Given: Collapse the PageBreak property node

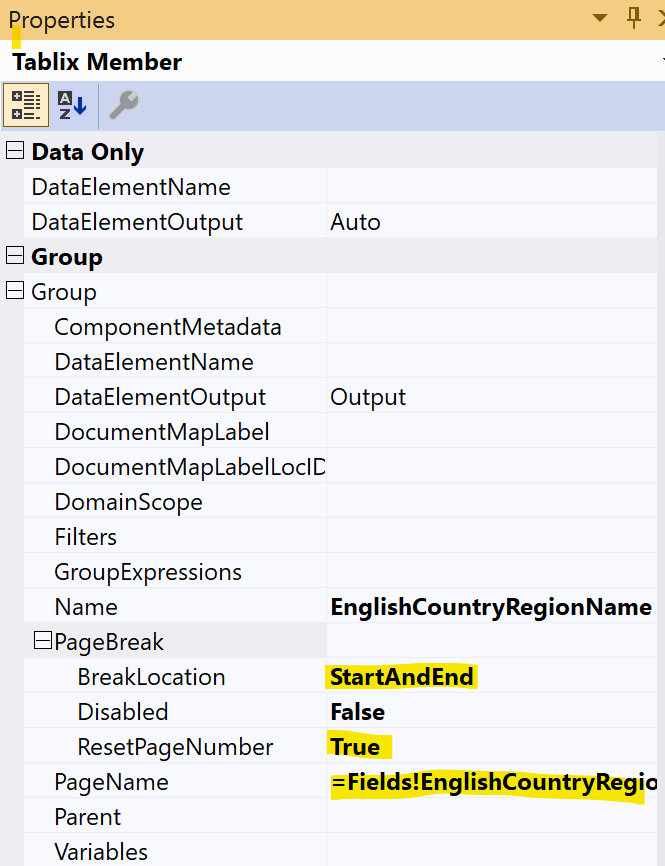Looking at the screenshot, I should [43, 641].
